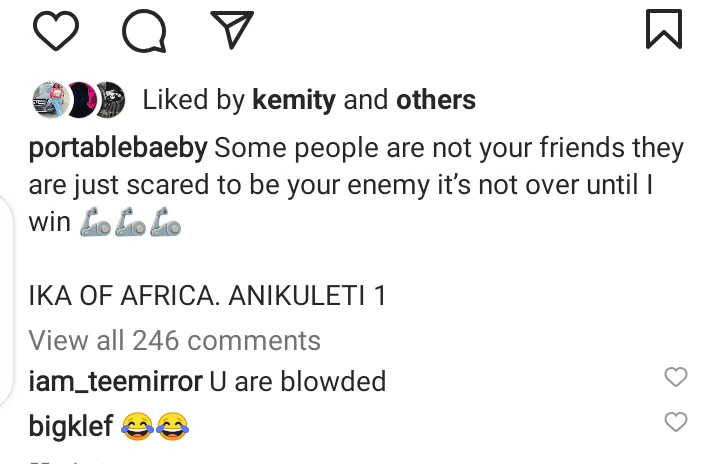View the list of others who liked
Viewport: 720px width, 464px height.
436,100
